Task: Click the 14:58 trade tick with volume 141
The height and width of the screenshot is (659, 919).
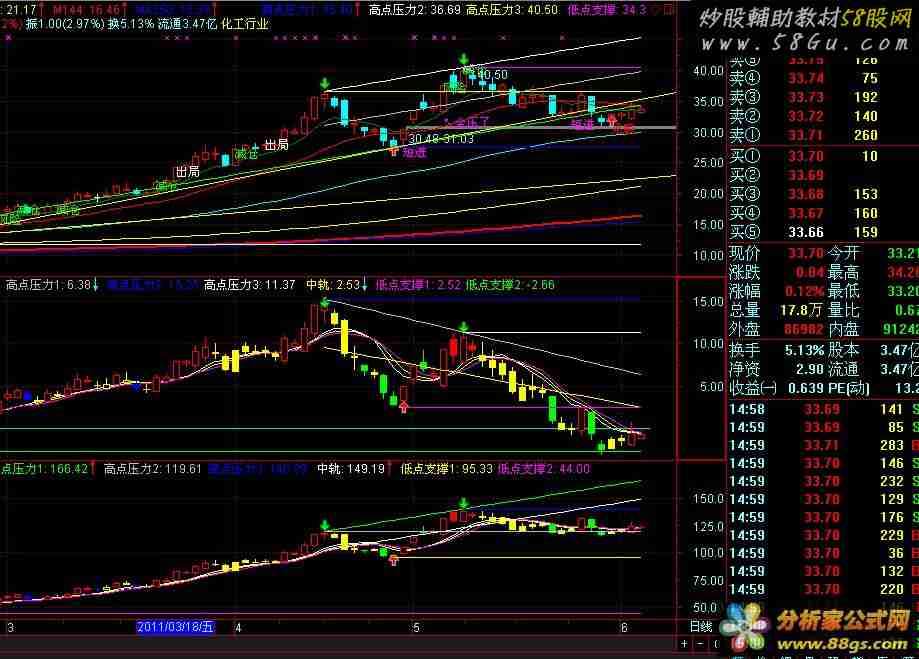Action: click(823, 409)
